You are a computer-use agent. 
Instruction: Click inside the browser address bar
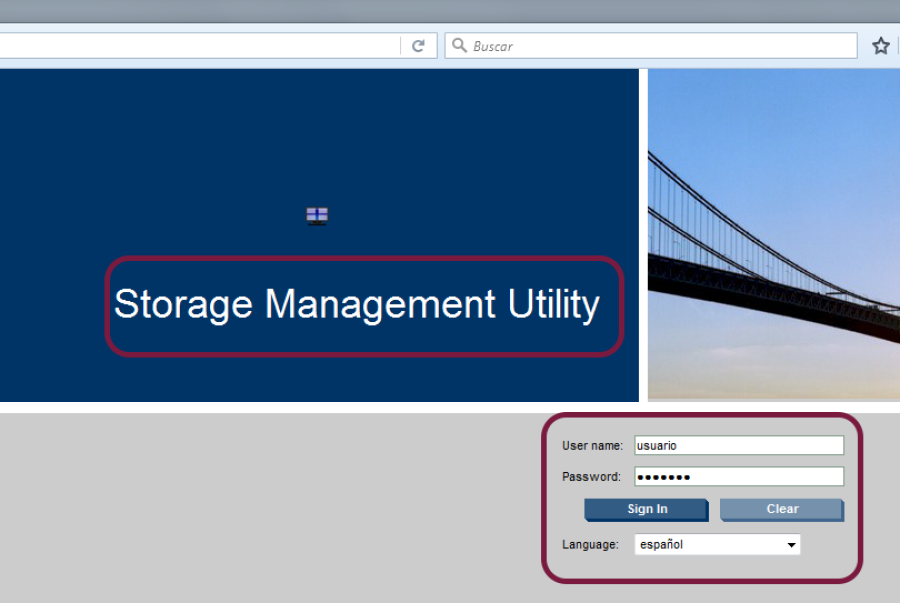pyautogui.click(x=200, y=46)
